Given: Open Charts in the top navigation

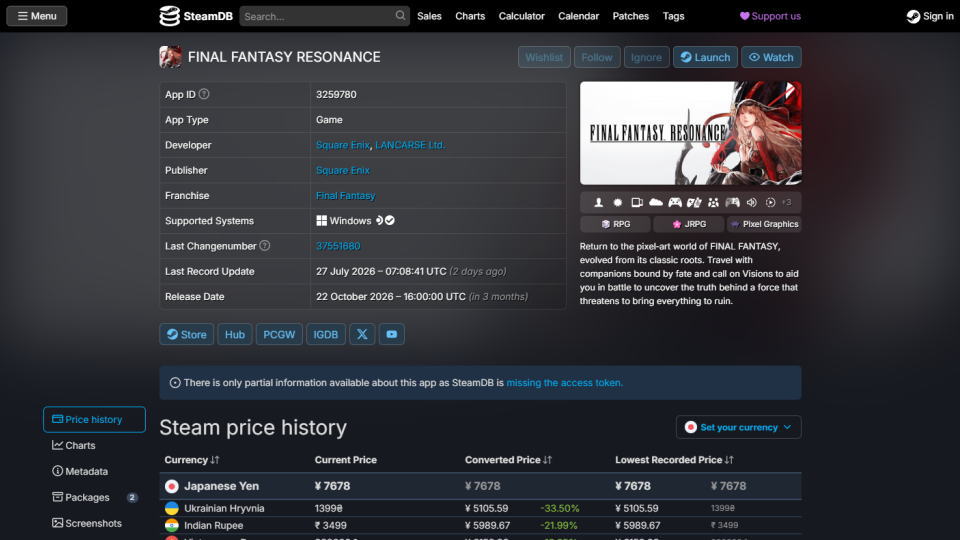Looking at the screenshot, I should 470,16.
